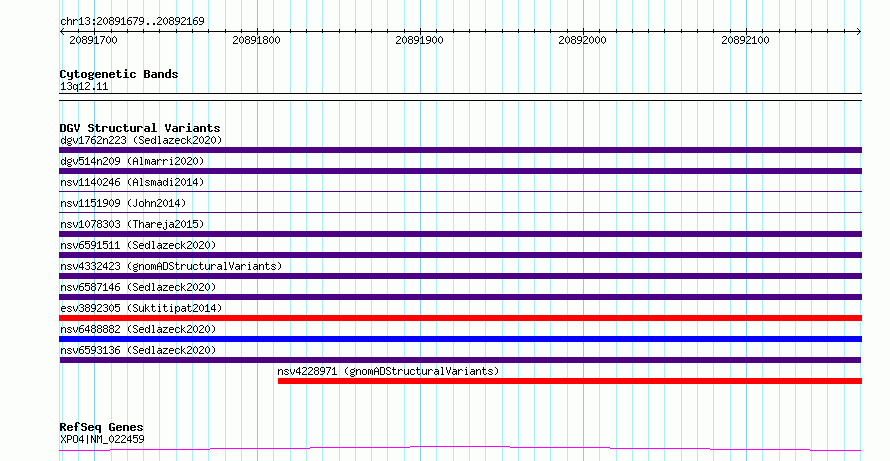Click the thin line feature under nsv1151909

(460, 213)
